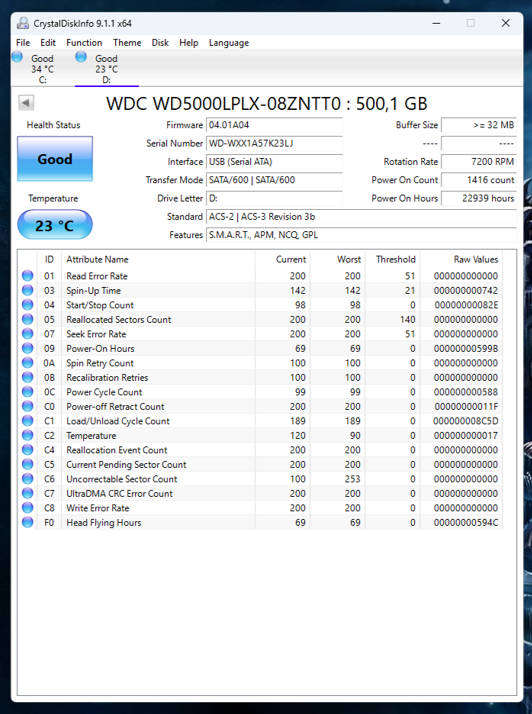Click the Attribute Name column header
The height and width of the screenshot is (714, 532).
pyautogui.click(x=158, y=260)
